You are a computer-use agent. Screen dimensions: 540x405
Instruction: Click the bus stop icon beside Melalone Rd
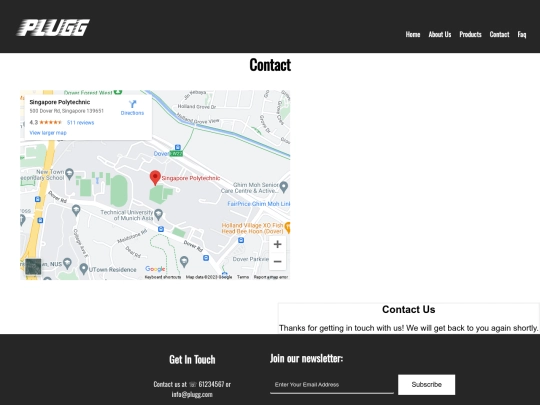pyautogui.click(x=160, y=229)
